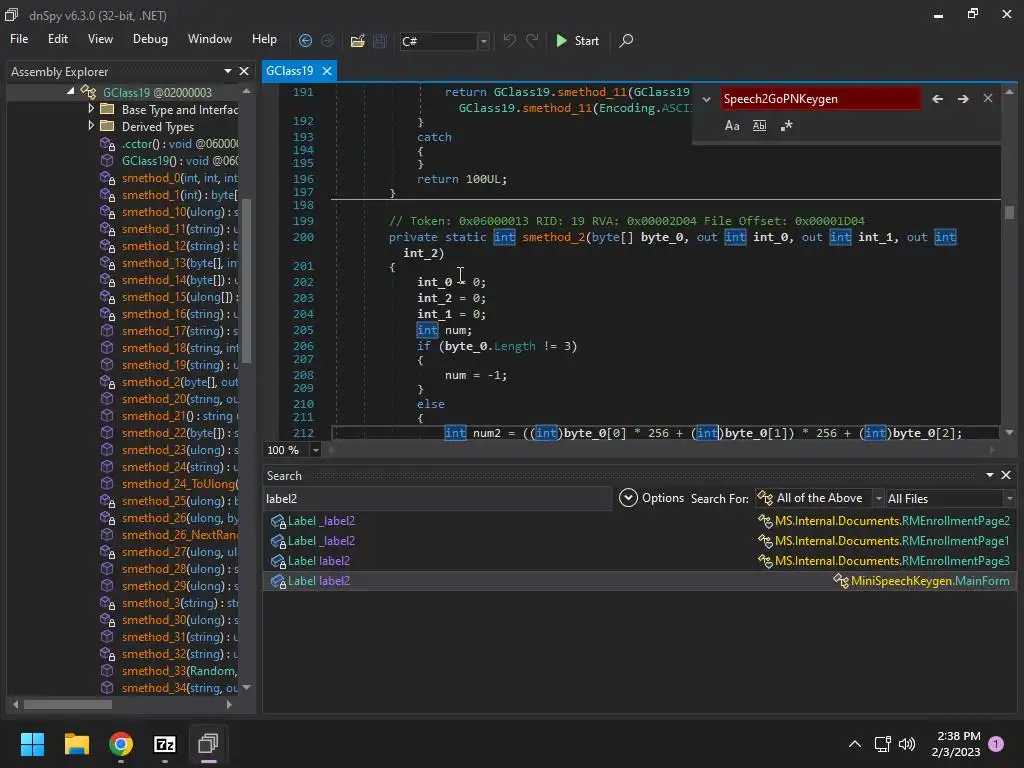Toggle Match Case in the find box
Screen dimensions: 1024x768
(x=732, y=125)
